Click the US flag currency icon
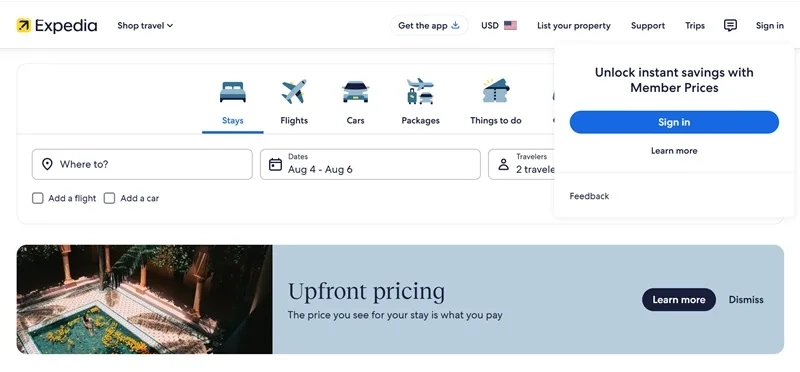The image size is (800, 372). (x=510, y=26)
